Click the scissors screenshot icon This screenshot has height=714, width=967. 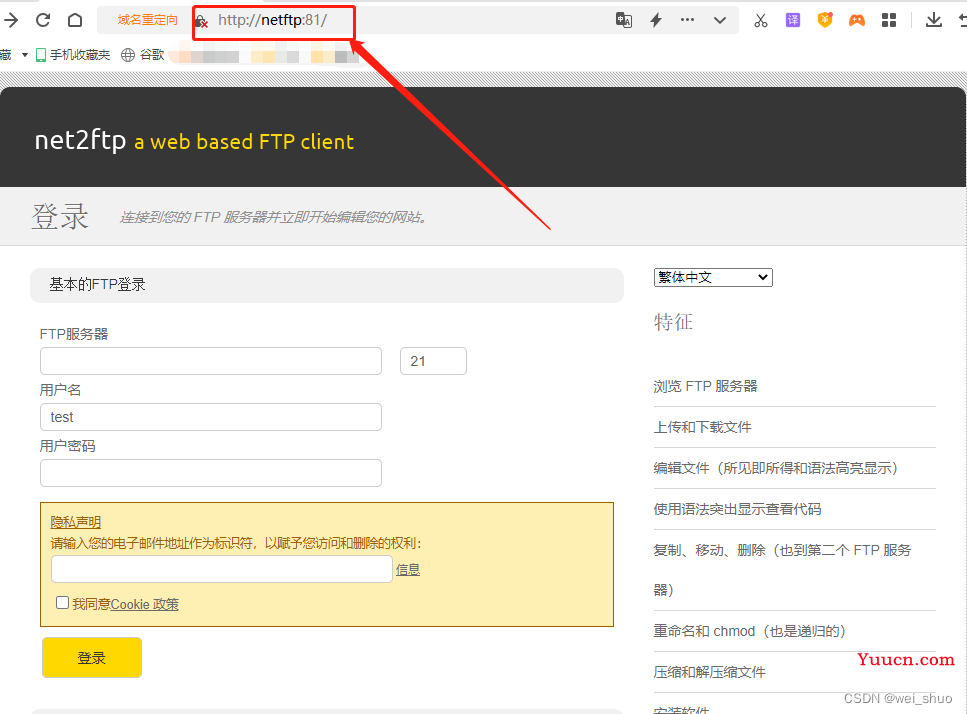(760, 20)
